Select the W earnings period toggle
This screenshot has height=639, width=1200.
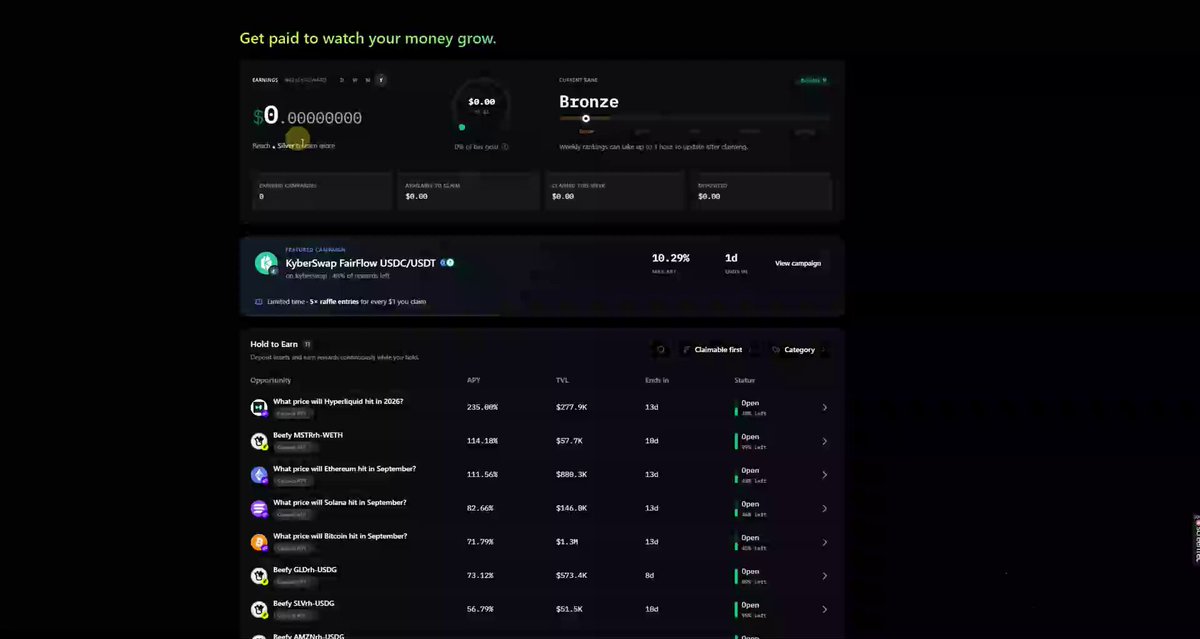tap(355, 80)
